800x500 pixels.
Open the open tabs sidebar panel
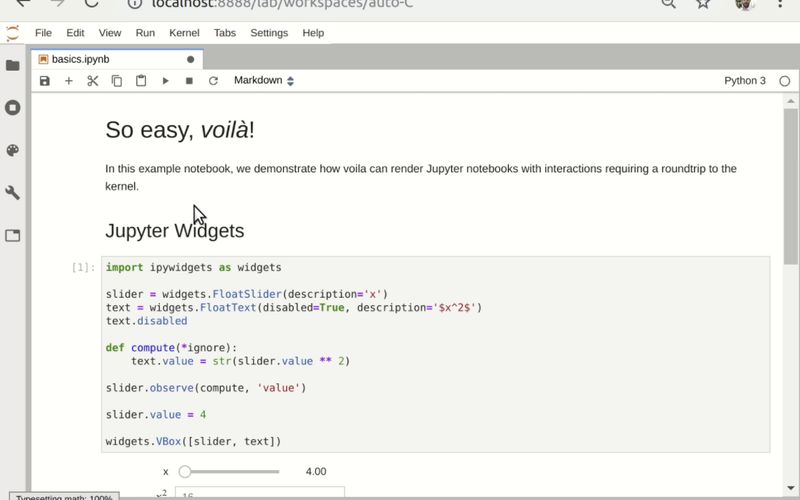[13, 236]
